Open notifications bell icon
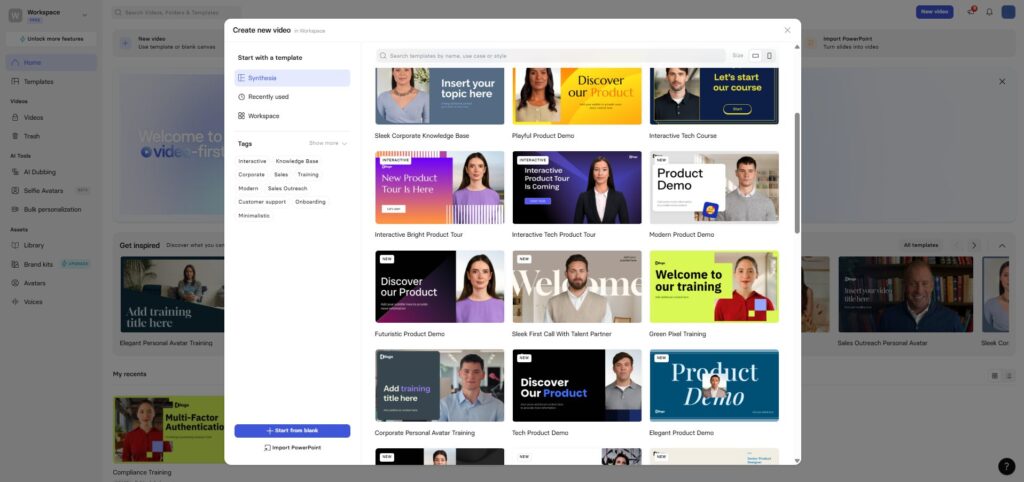Screen dimensions: 1024x482 click(989, 12)
